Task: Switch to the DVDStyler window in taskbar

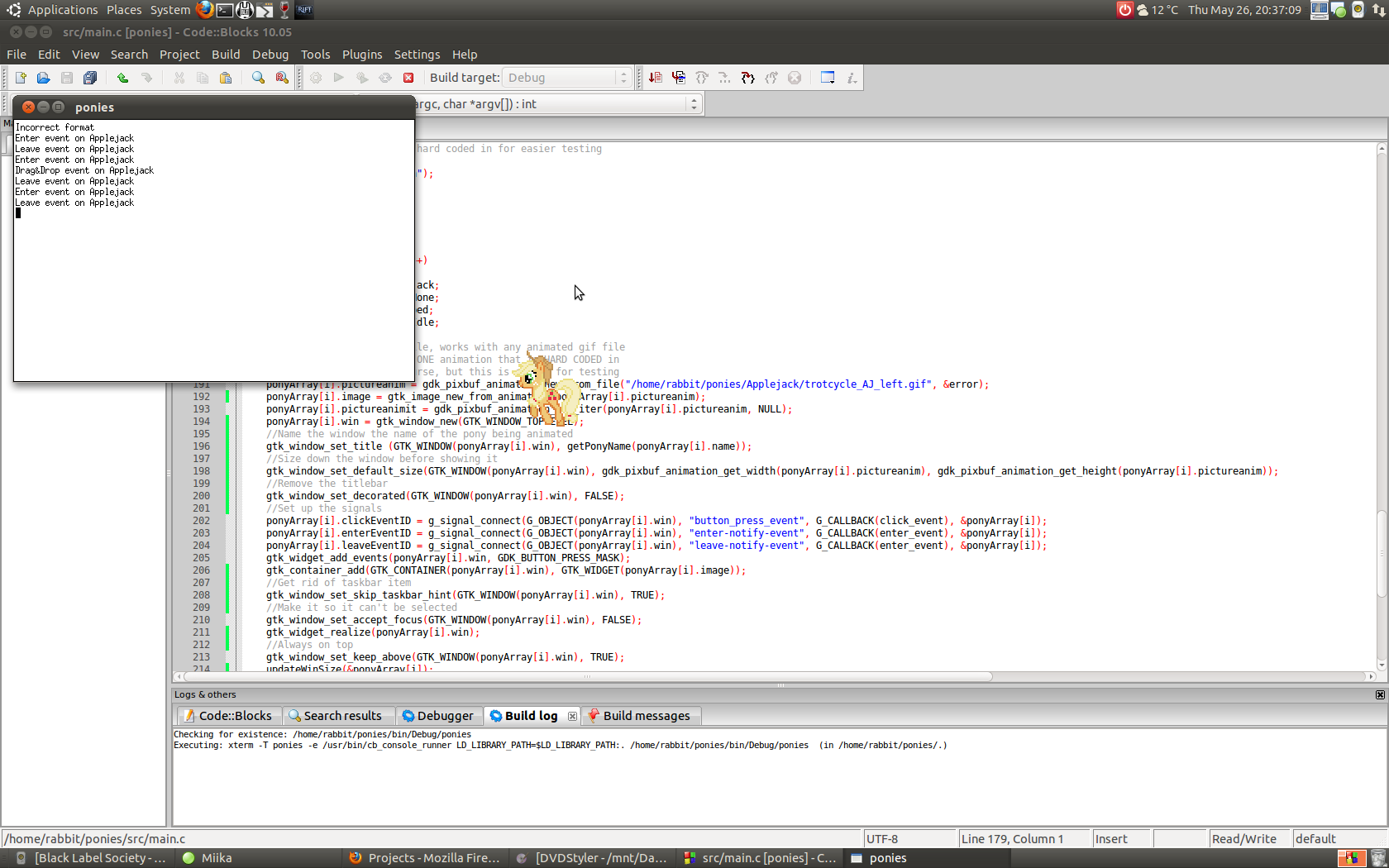Action: coord(592,858)
